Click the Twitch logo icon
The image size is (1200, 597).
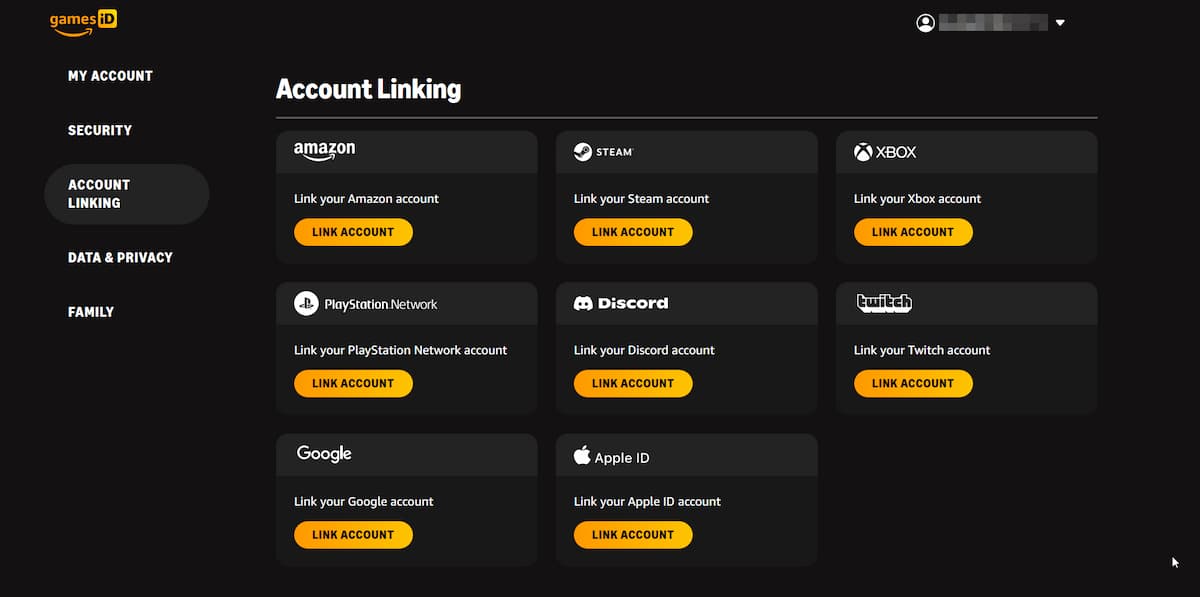point(884,303)
